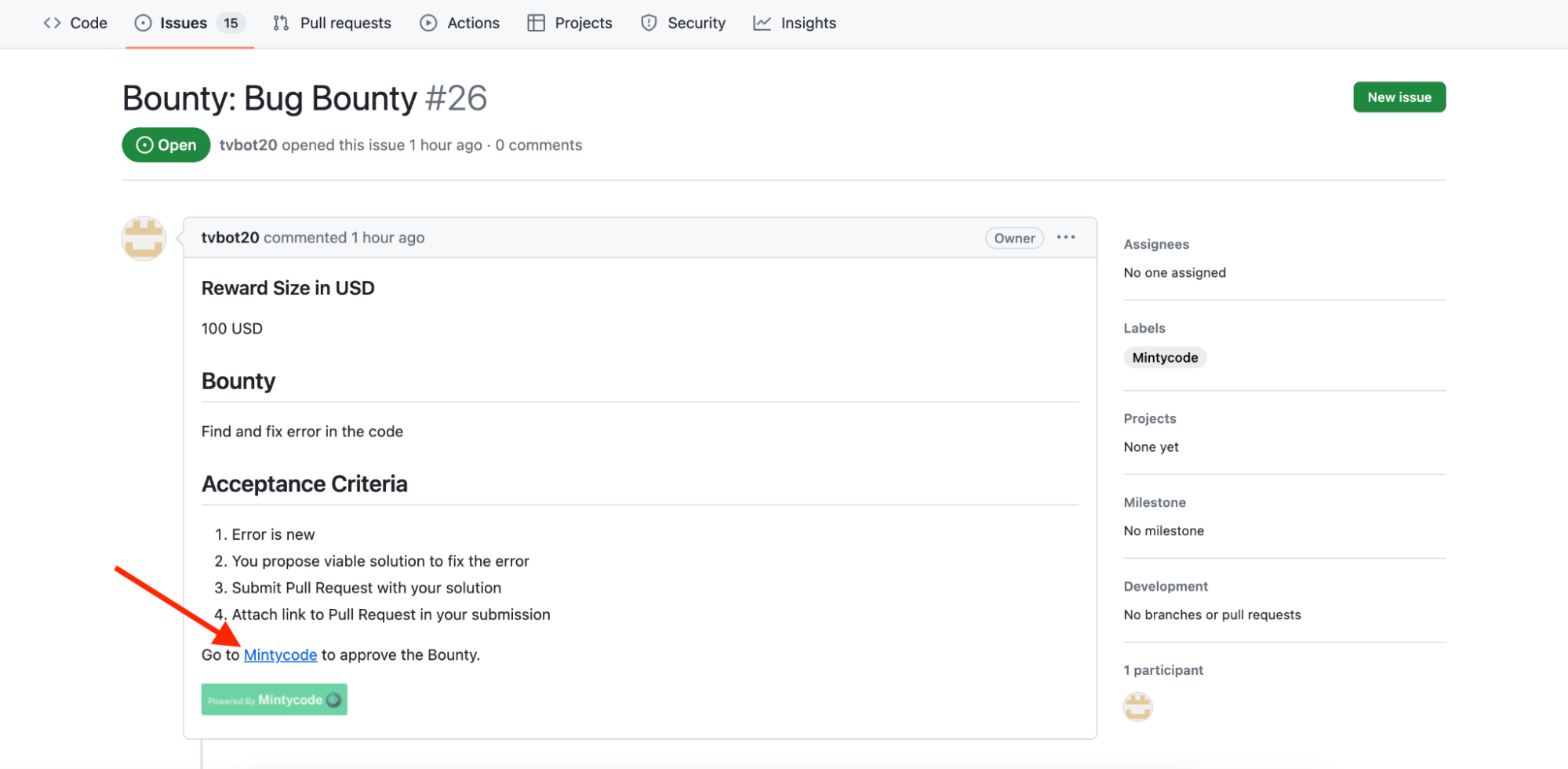Open the Projects tab
This screenshot has height=769, width=1568.
[570, 23]
